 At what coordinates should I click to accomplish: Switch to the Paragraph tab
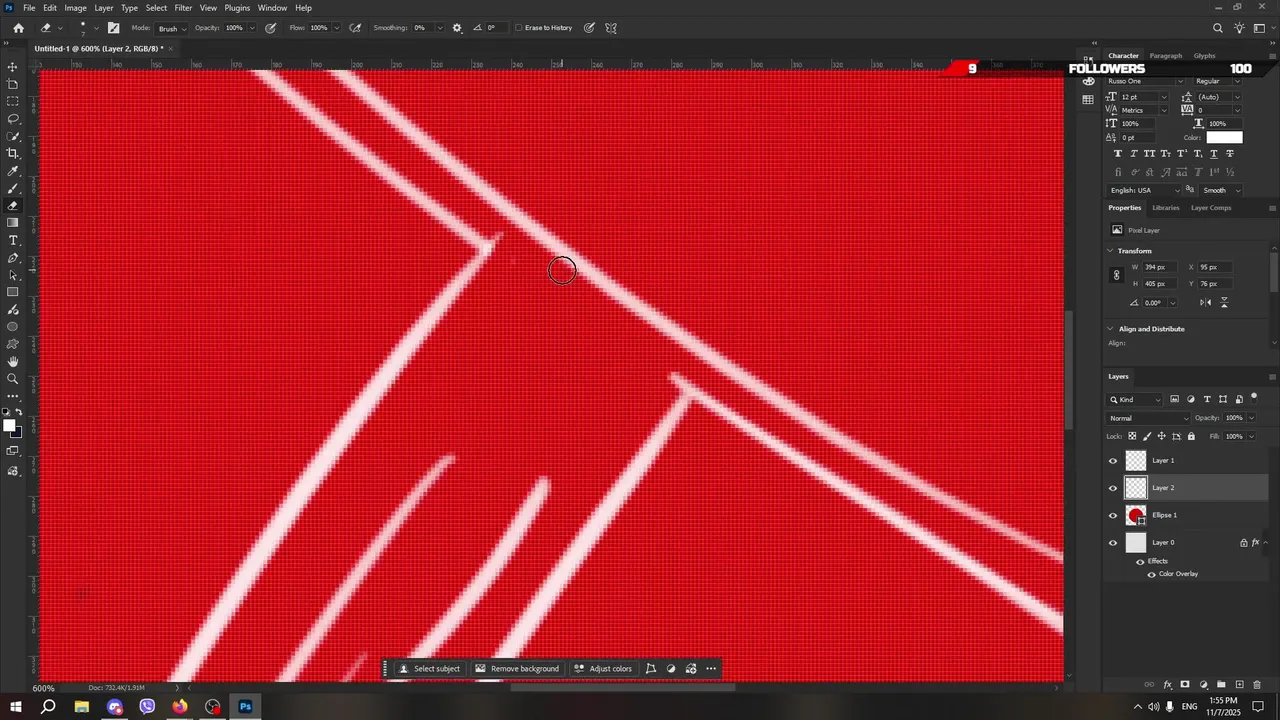click(x=1166, y=56)
